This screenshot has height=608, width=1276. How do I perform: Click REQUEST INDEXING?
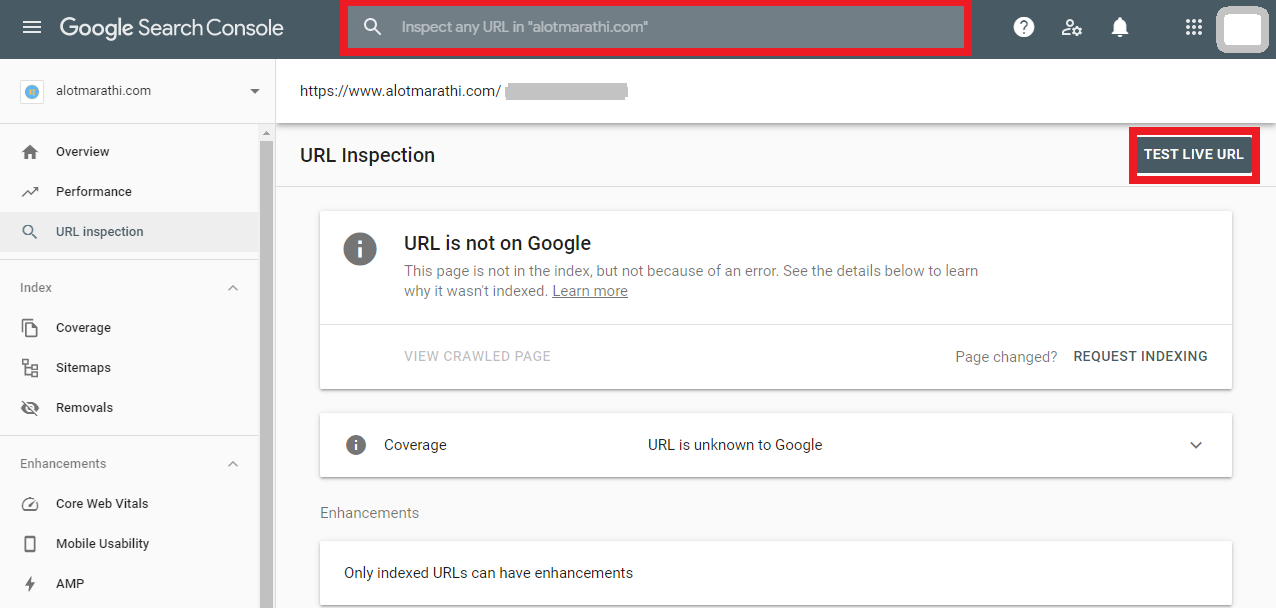[x=1140, y=356]
